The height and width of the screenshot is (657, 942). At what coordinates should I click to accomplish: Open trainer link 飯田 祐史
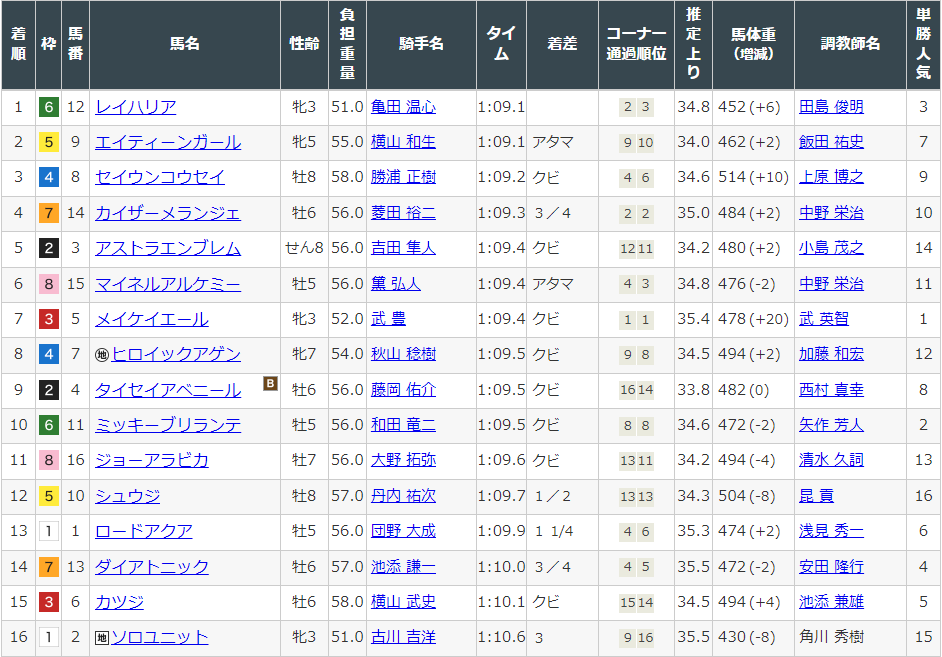[831, 142]
